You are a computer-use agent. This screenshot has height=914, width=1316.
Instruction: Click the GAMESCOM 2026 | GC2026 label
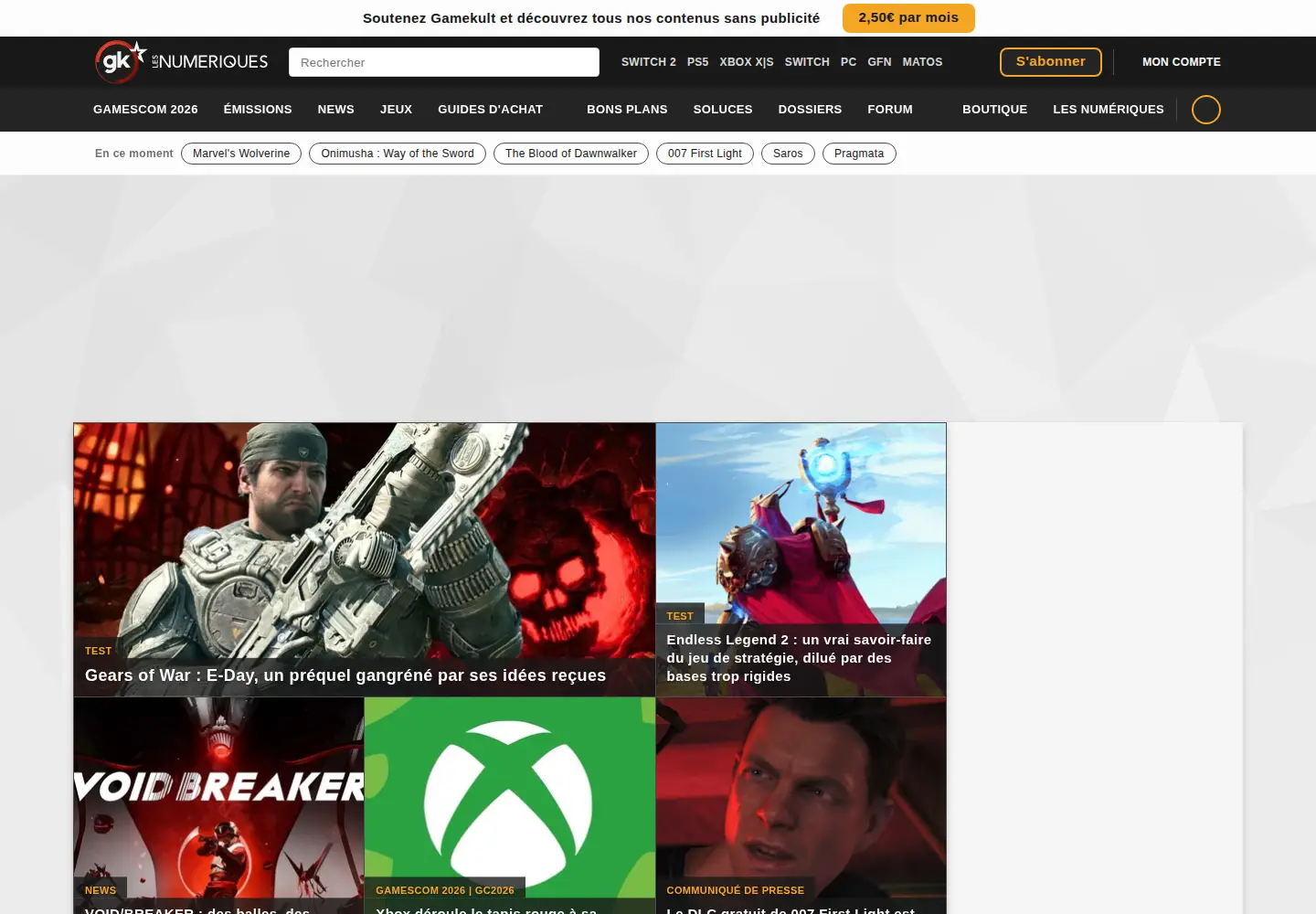pos(445,890)
